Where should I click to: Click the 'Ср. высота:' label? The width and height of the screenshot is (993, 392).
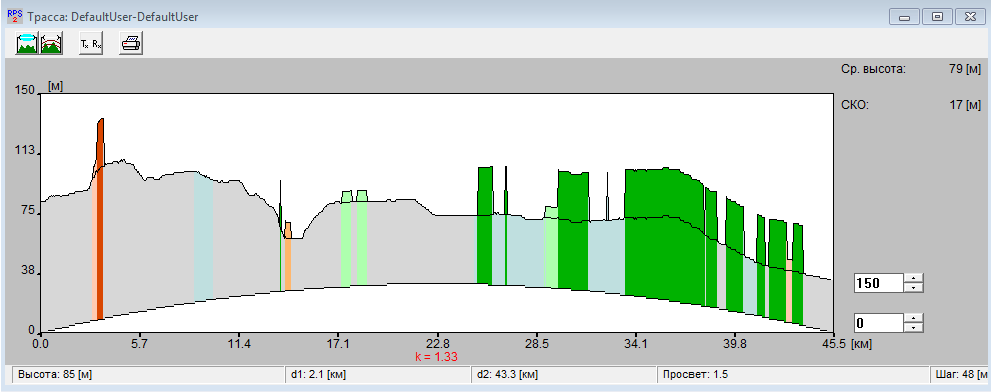[x=873, y=69]
